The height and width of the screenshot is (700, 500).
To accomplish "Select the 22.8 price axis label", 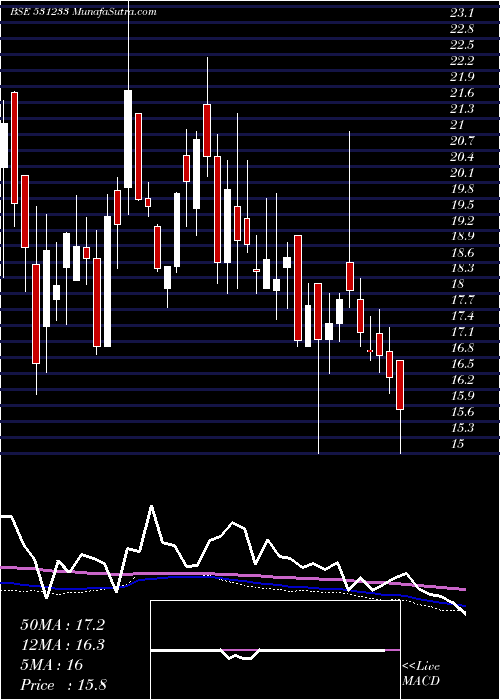I will pyautogui.click(x=461, y=29).
